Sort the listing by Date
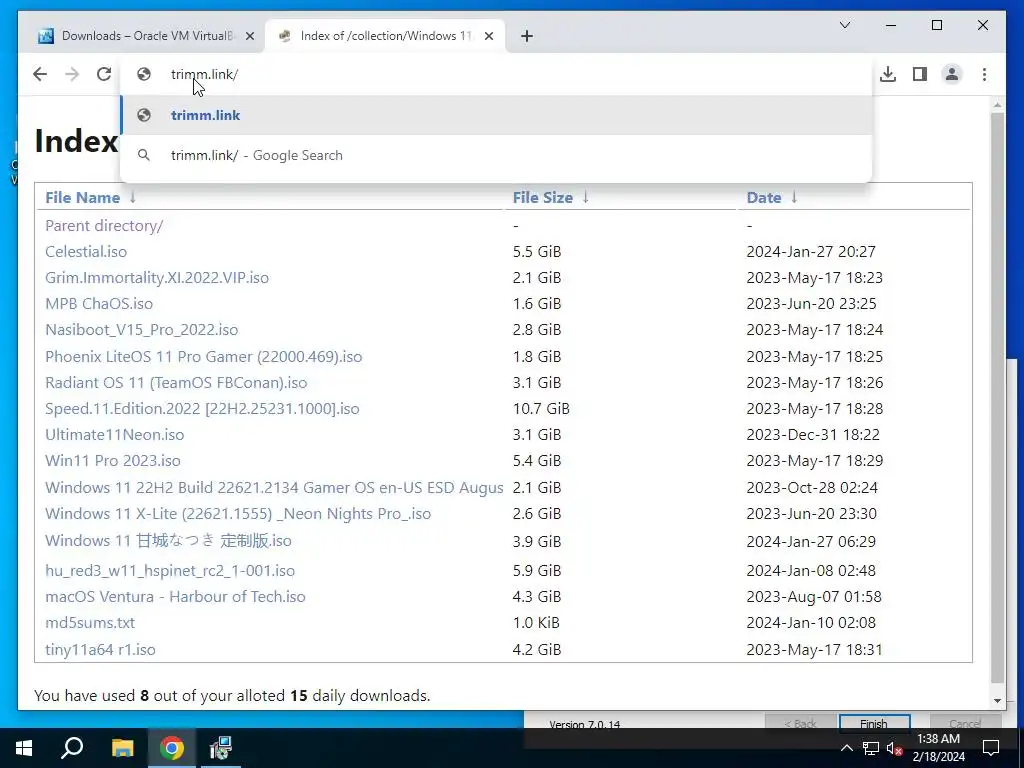 (763, 198)
